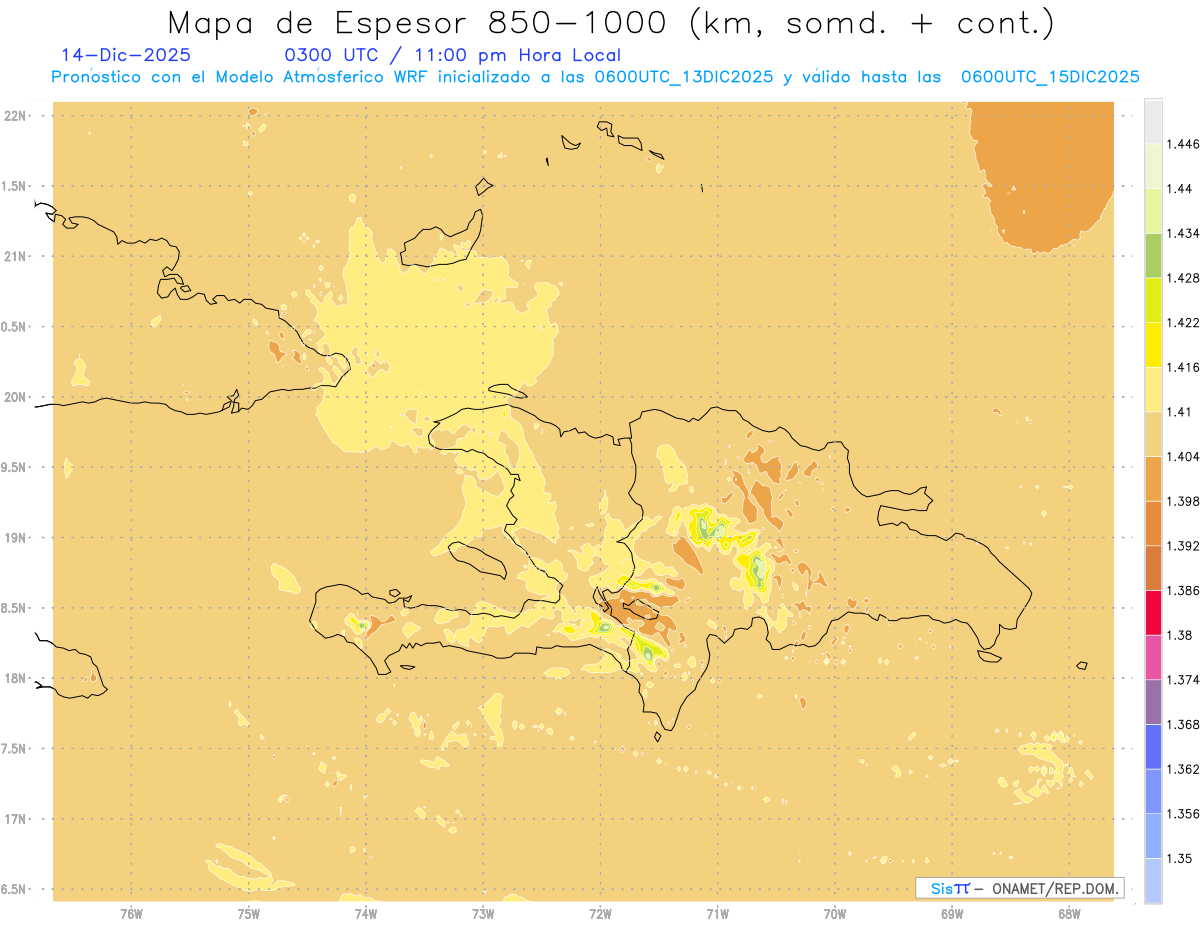
Task: Click the 72W longitude label
Action: pyautogui.click(x=600, y=913)
